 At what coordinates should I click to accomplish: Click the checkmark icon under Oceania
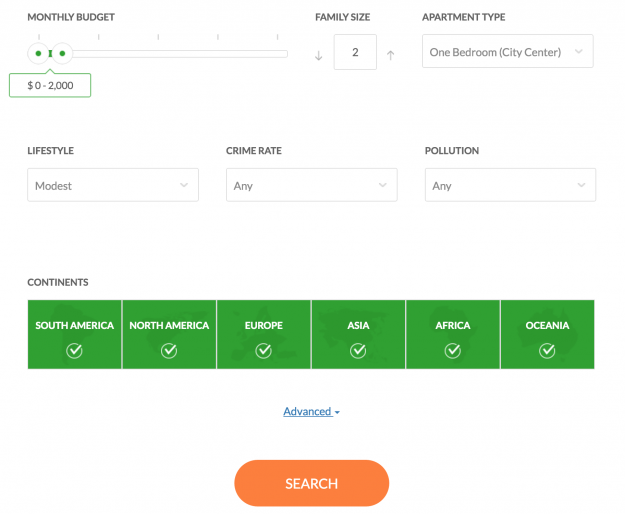[x=547, y=350]
